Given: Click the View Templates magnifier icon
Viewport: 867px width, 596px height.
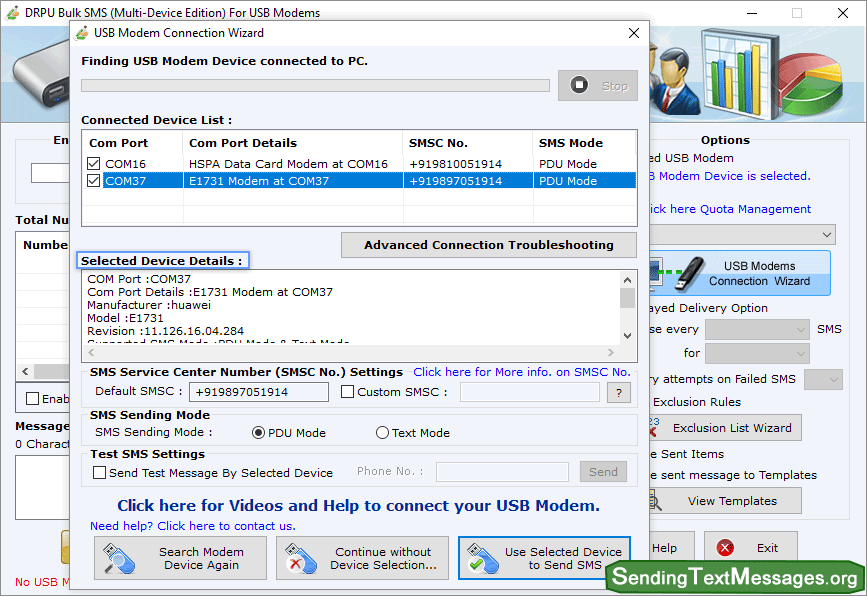Looking at the screenshot, I should click(x=656, y=501).
